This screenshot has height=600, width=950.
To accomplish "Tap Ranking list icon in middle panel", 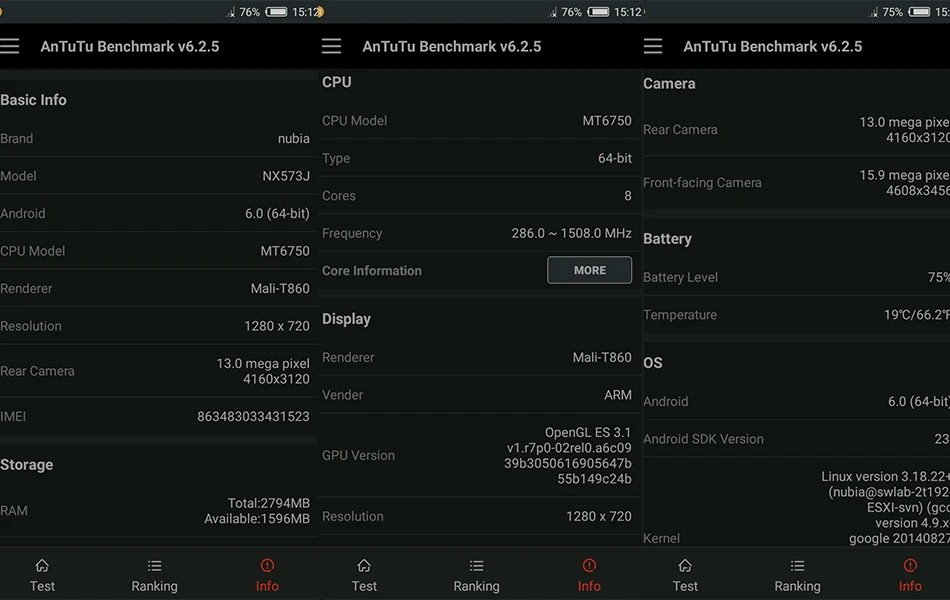I will [476, 565].
